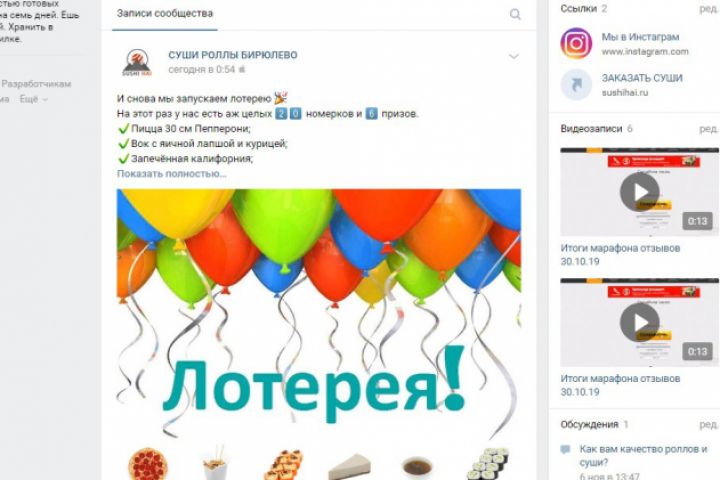Open the Видеозаписи section header

click(591, 129)
